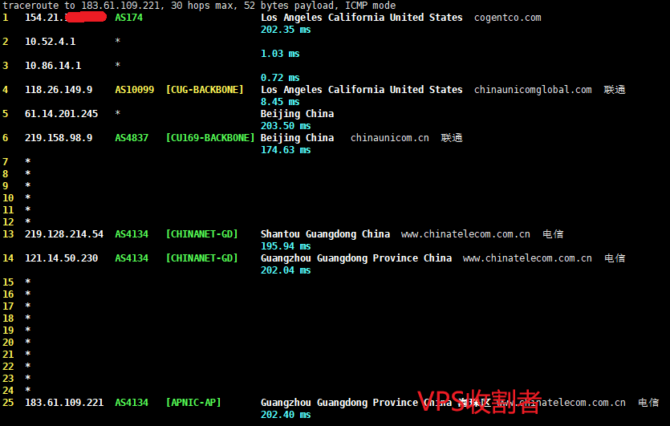Click destination IP 183.61.109.221 on hop 25
The image size is (670, 426).
[64, 402]
